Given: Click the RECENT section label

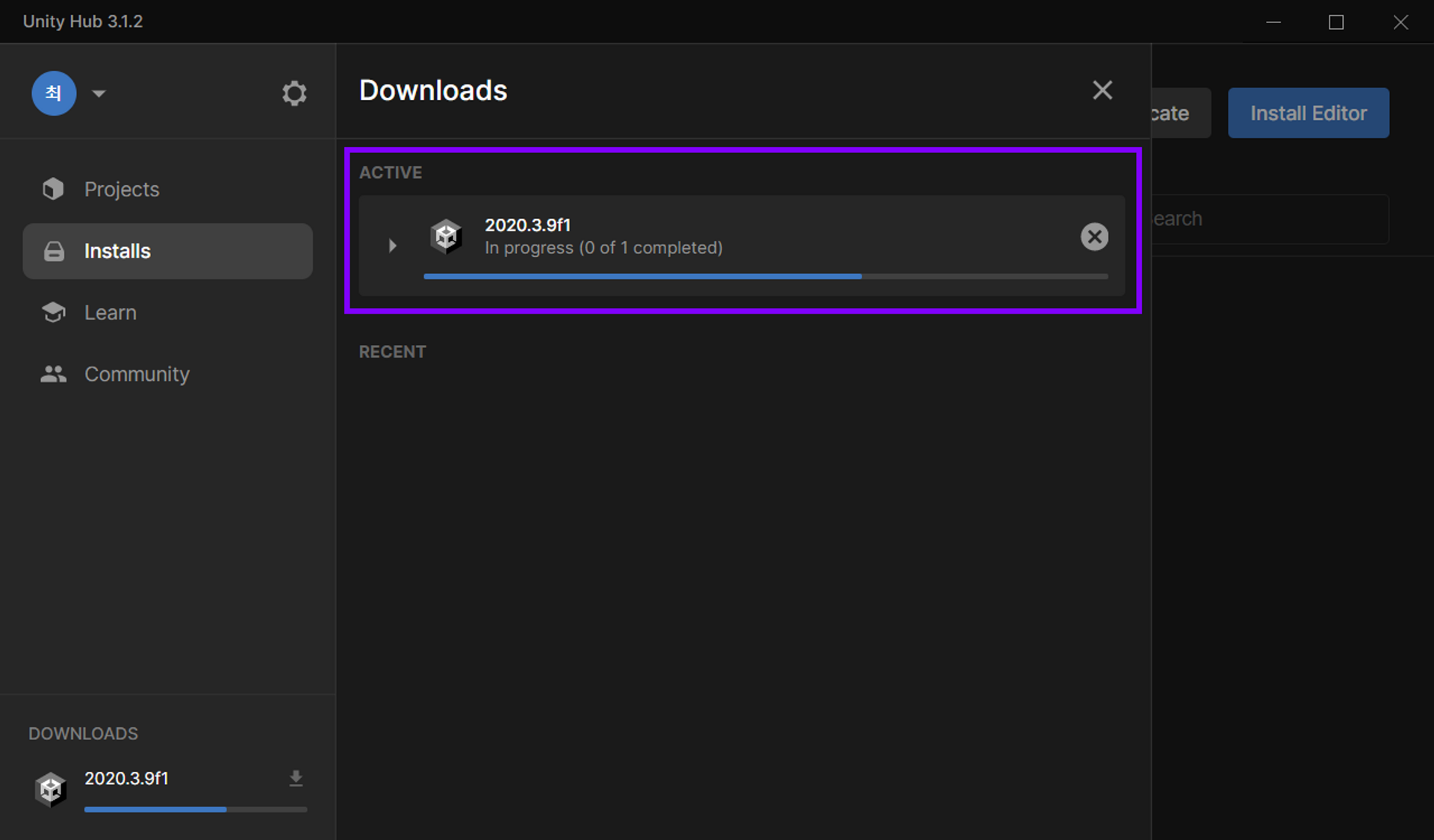Looking at the screenshot, I should pos(392,352).
